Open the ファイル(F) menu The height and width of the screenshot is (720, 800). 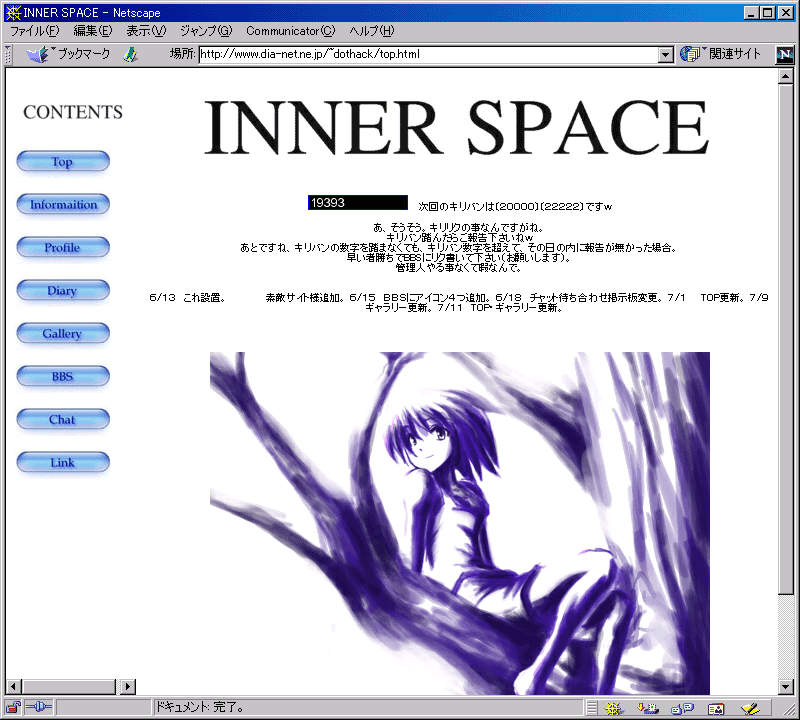35,31
